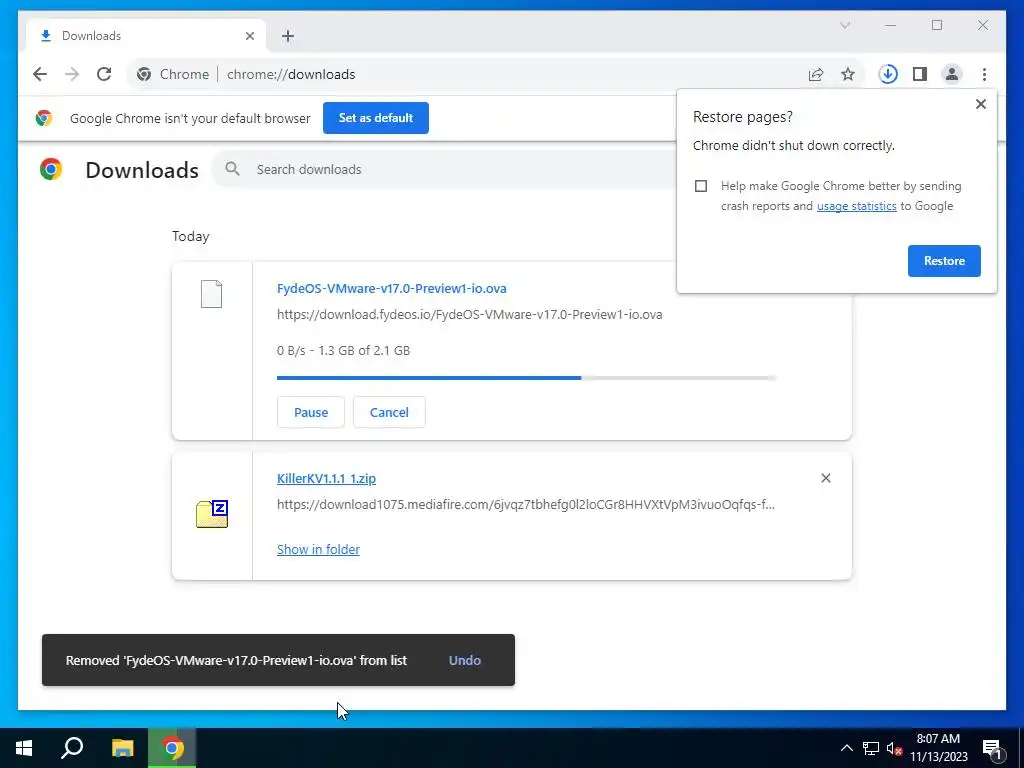Screen dimensions: 1024x768
Task: Open taskbar search
Action: point(72,748)
